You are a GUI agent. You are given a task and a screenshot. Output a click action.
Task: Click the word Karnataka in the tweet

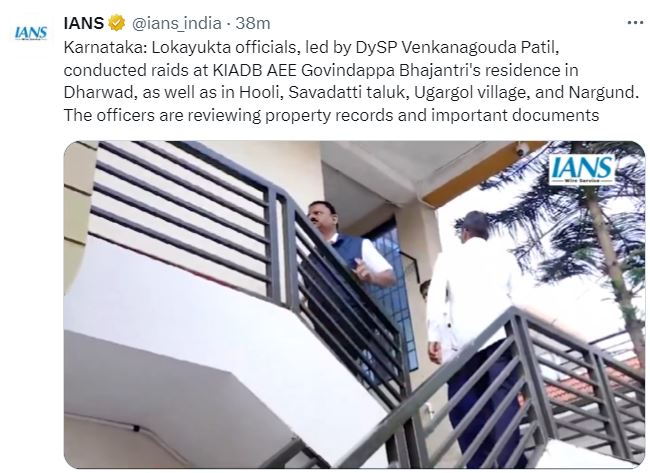105,48
